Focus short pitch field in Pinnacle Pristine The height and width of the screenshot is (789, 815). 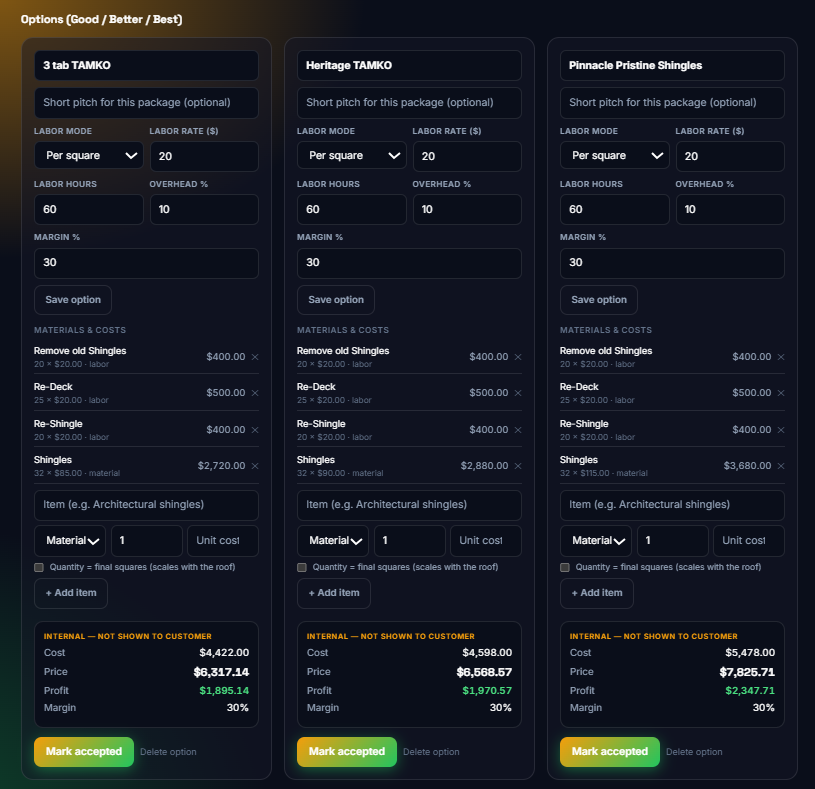673,103
